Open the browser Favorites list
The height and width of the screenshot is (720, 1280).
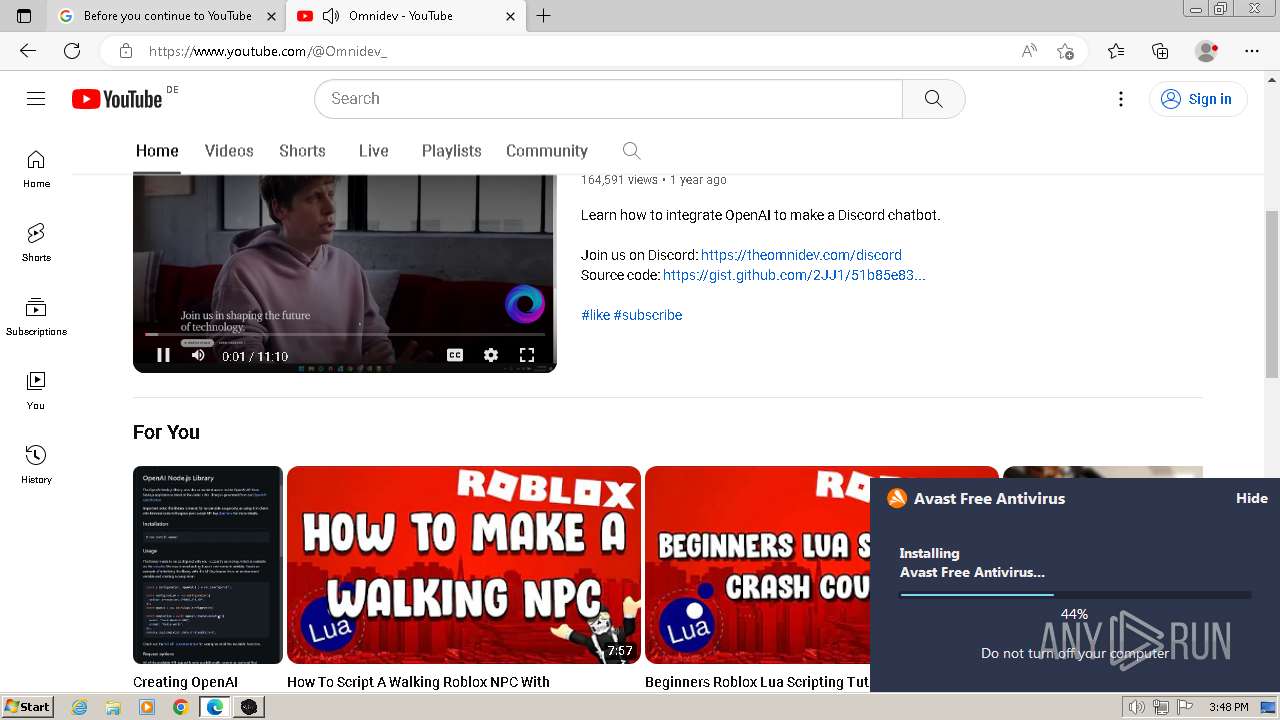(x=1116, y=51)
